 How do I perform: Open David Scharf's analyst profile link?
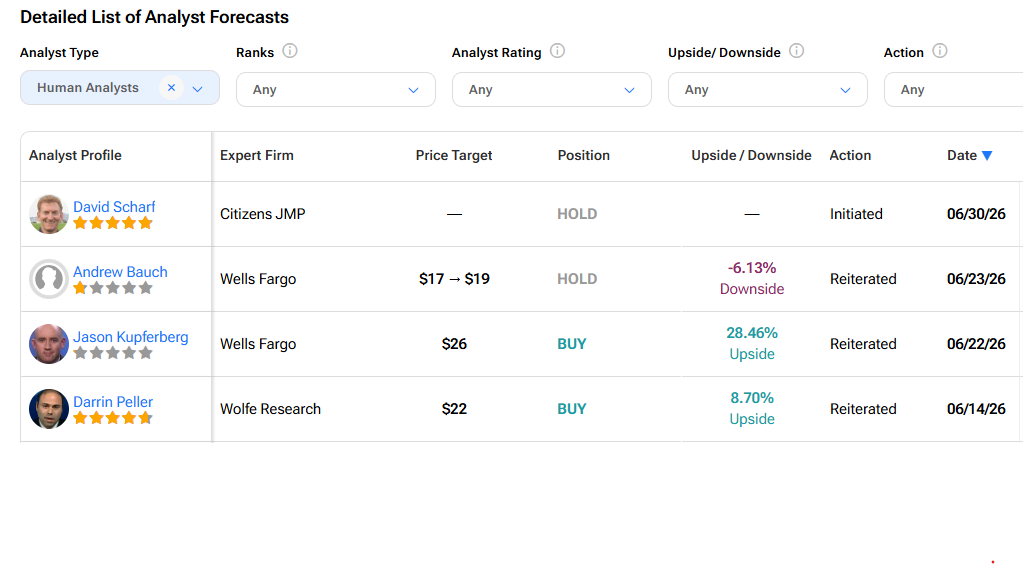pos(114,207)
